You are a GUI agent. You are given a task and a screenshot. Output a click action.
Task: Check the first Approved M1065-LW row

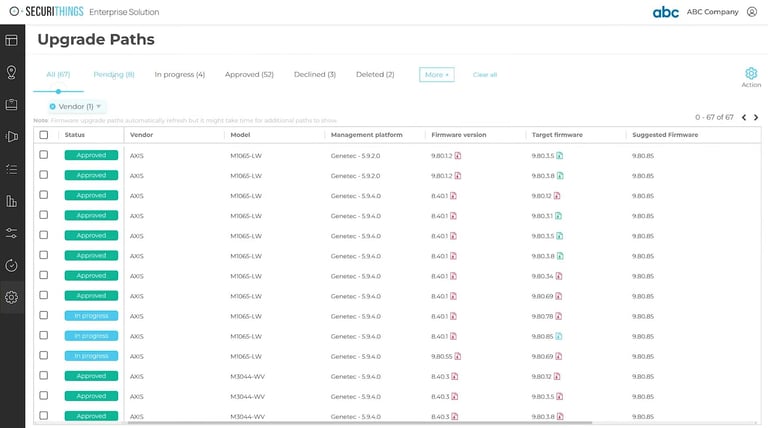click(x=44, y=155)
